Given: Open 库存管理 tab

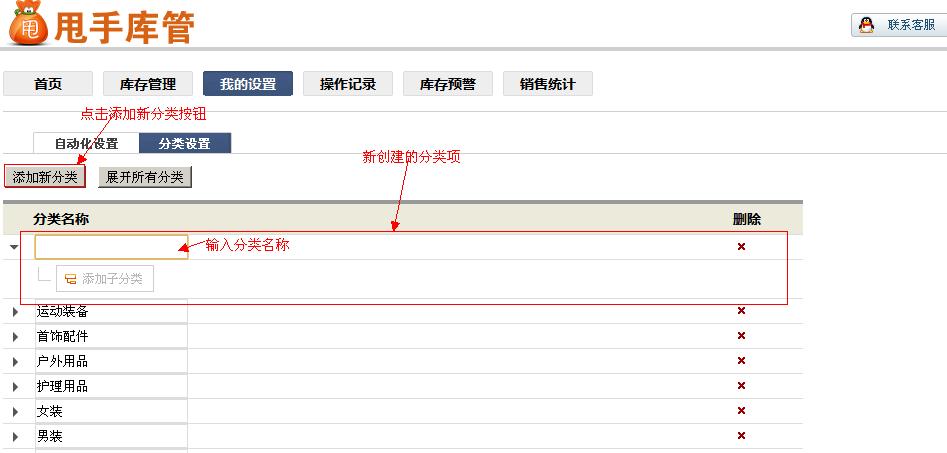Looking at the screenshot, I should [148, 84].
